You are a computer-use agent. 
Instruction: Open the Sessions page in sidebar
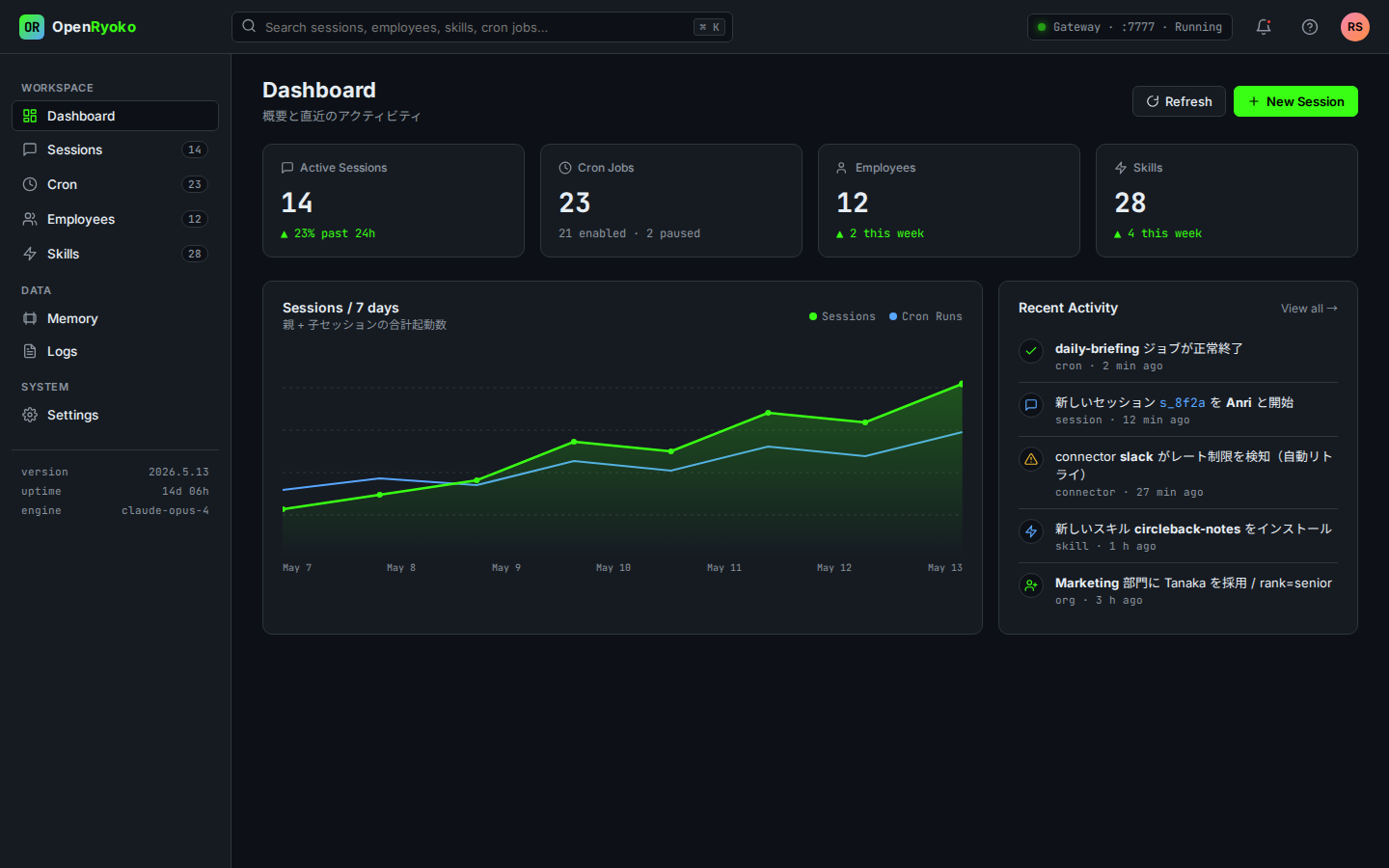coord(115,149)
